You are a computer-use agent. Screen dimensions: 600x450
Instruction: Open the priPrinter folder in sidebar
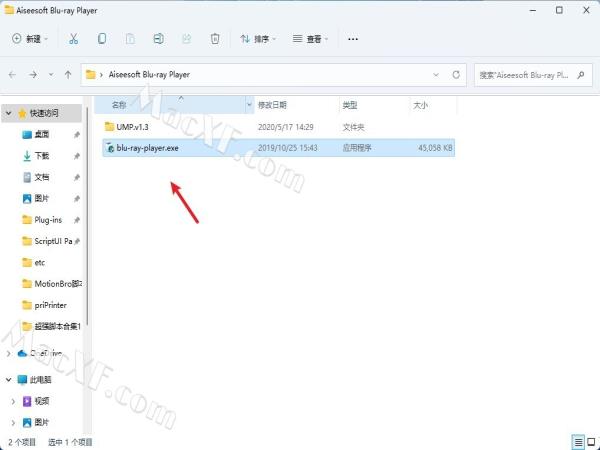(51, 305)
